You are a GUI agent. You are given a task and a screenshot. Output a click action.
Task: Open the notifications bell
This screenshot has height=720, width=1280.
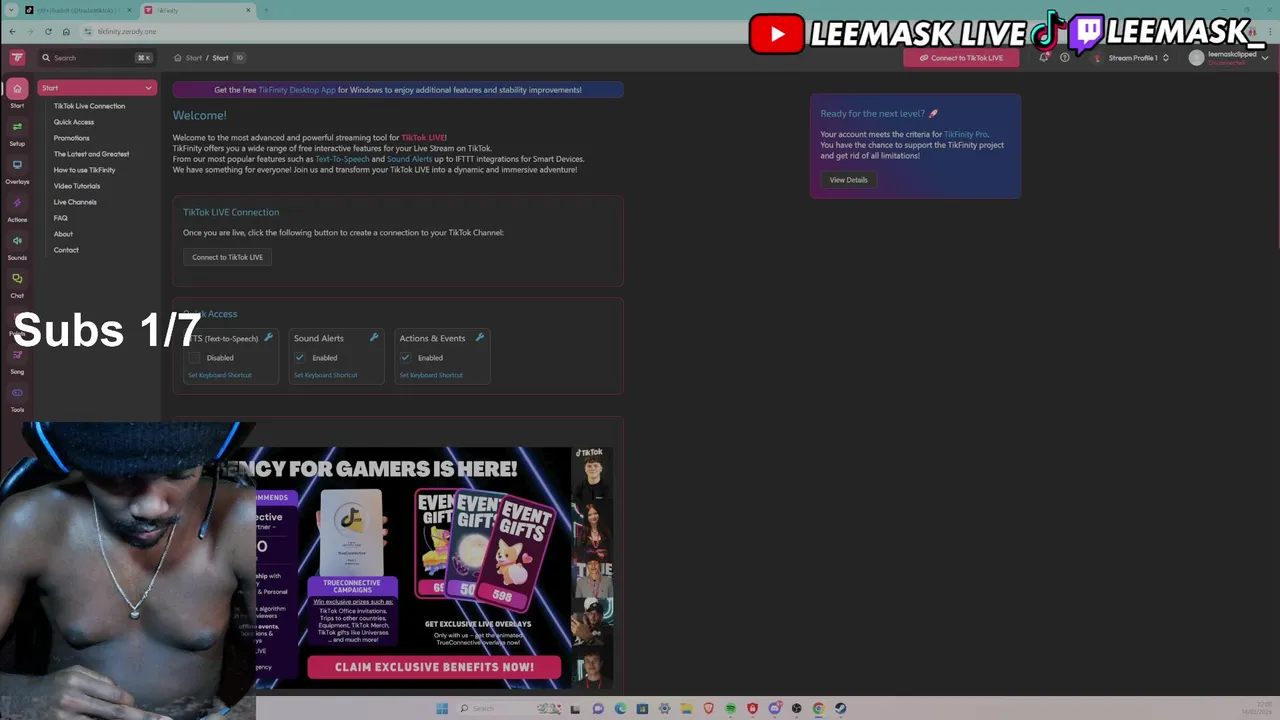[x=1044, y=58]
